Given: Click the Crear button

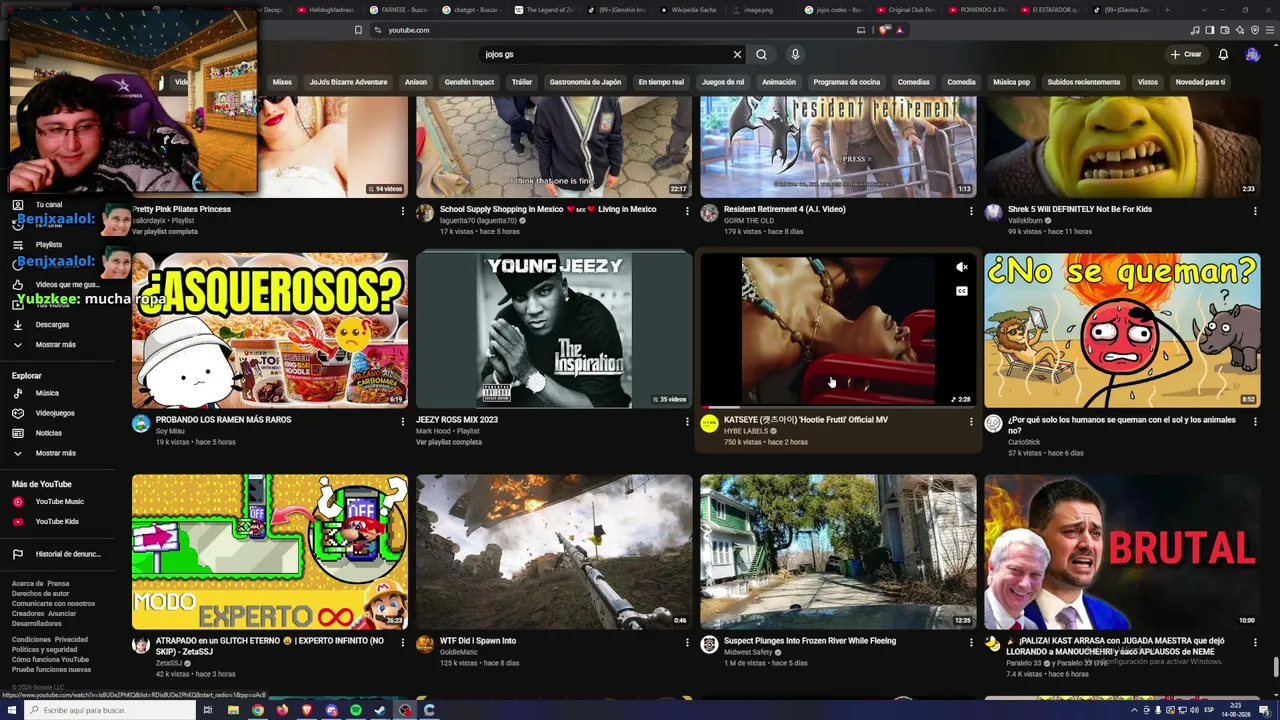Looking at the screenshot, I should (x=1186, y=54).
